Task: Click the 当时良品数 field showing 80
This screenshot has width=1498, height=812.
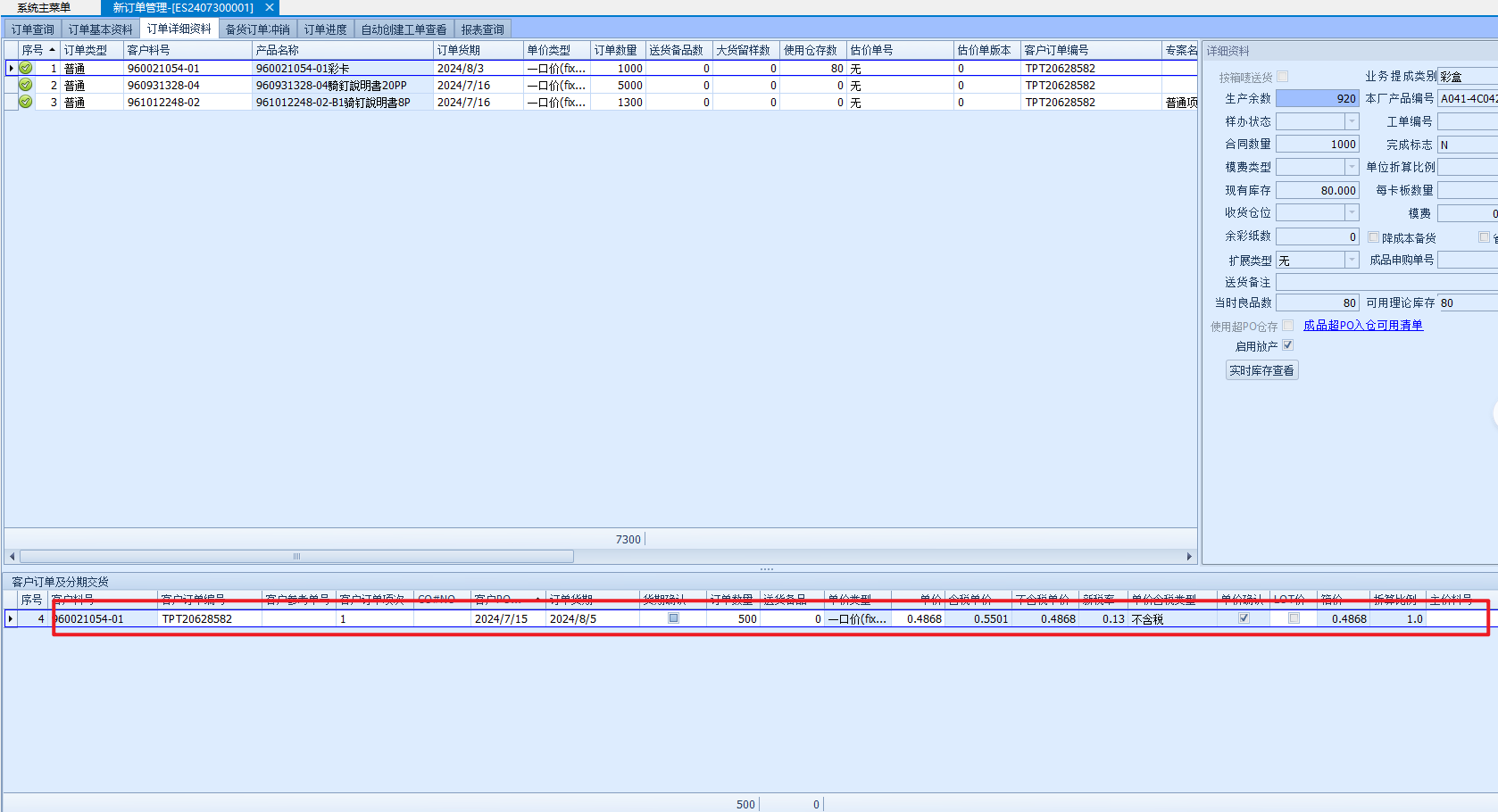Action: (x=1318, y=302)
